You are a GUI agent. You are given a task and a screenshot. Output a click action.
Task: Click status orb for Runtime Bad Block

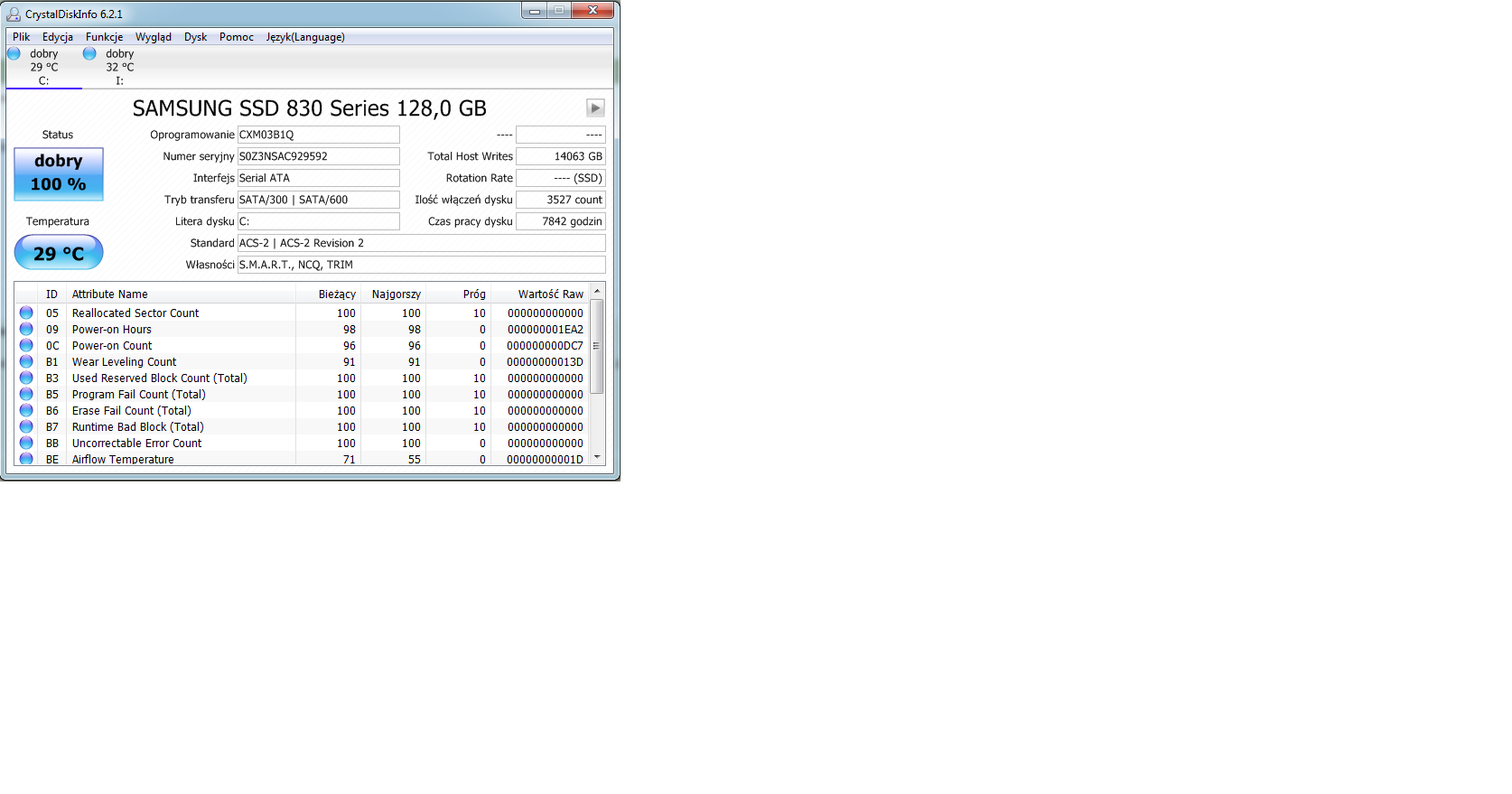[26, 426]
